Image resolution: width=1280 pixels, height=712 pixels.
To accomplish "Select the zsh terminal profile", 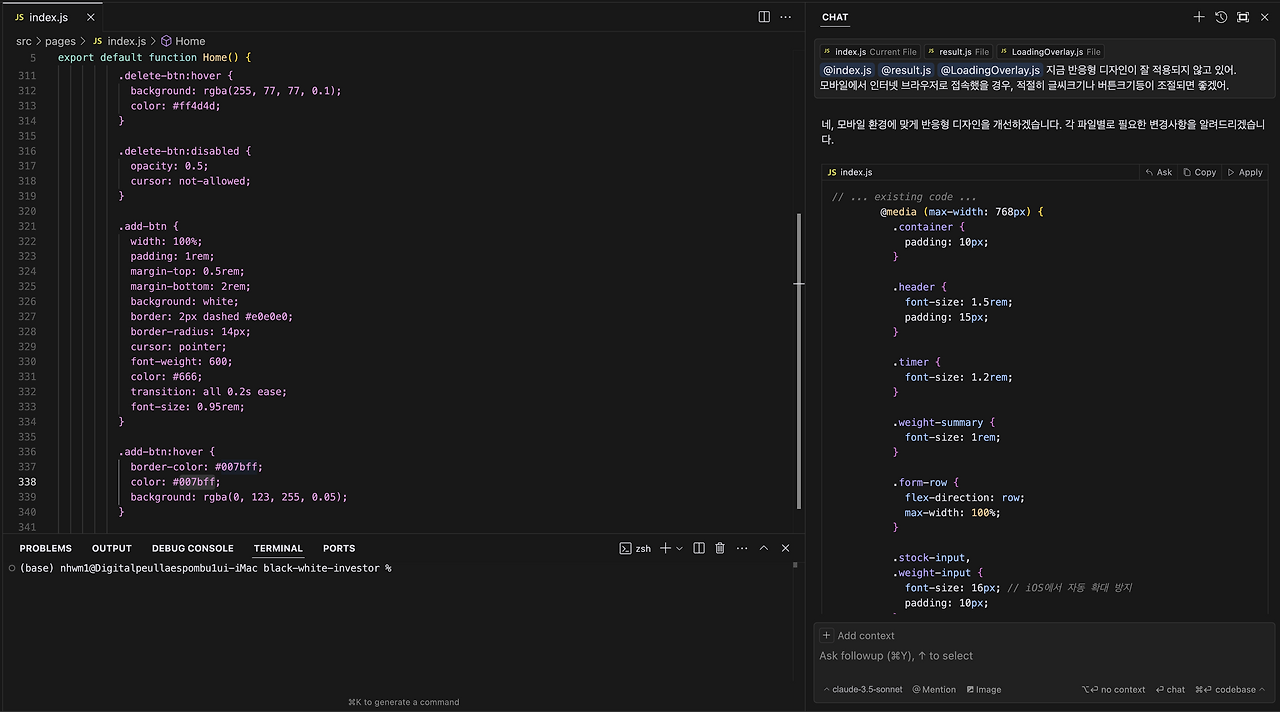I will click(x=635, y=548).
